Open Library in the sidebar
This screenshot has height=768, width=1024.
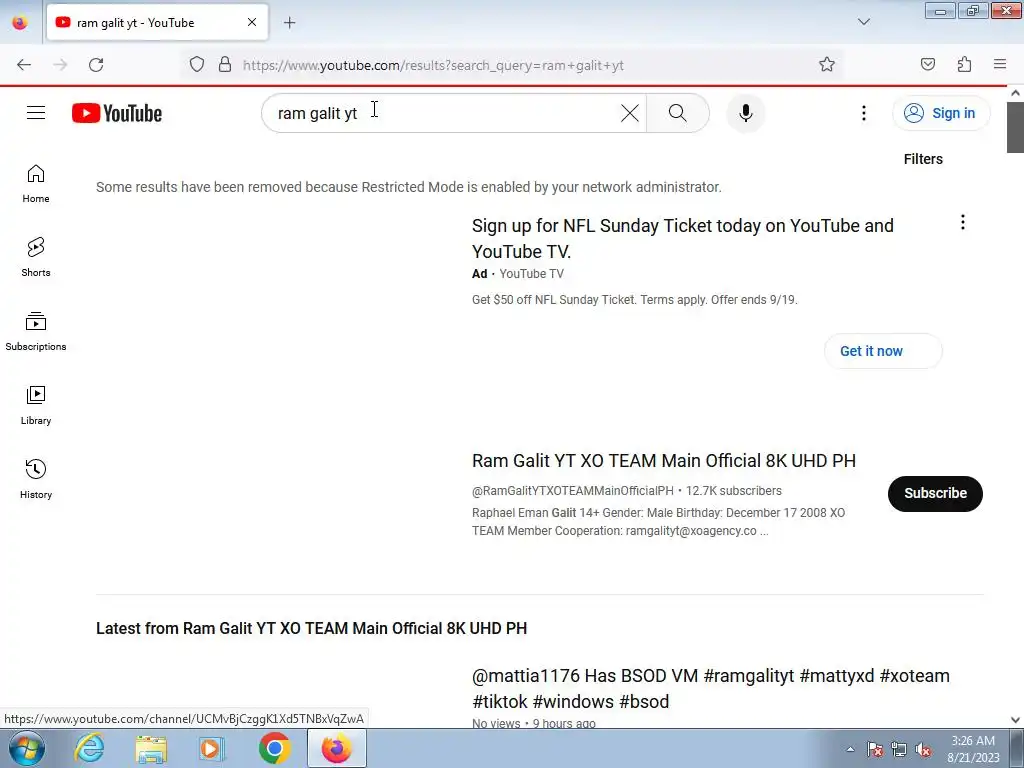[36, 406]
